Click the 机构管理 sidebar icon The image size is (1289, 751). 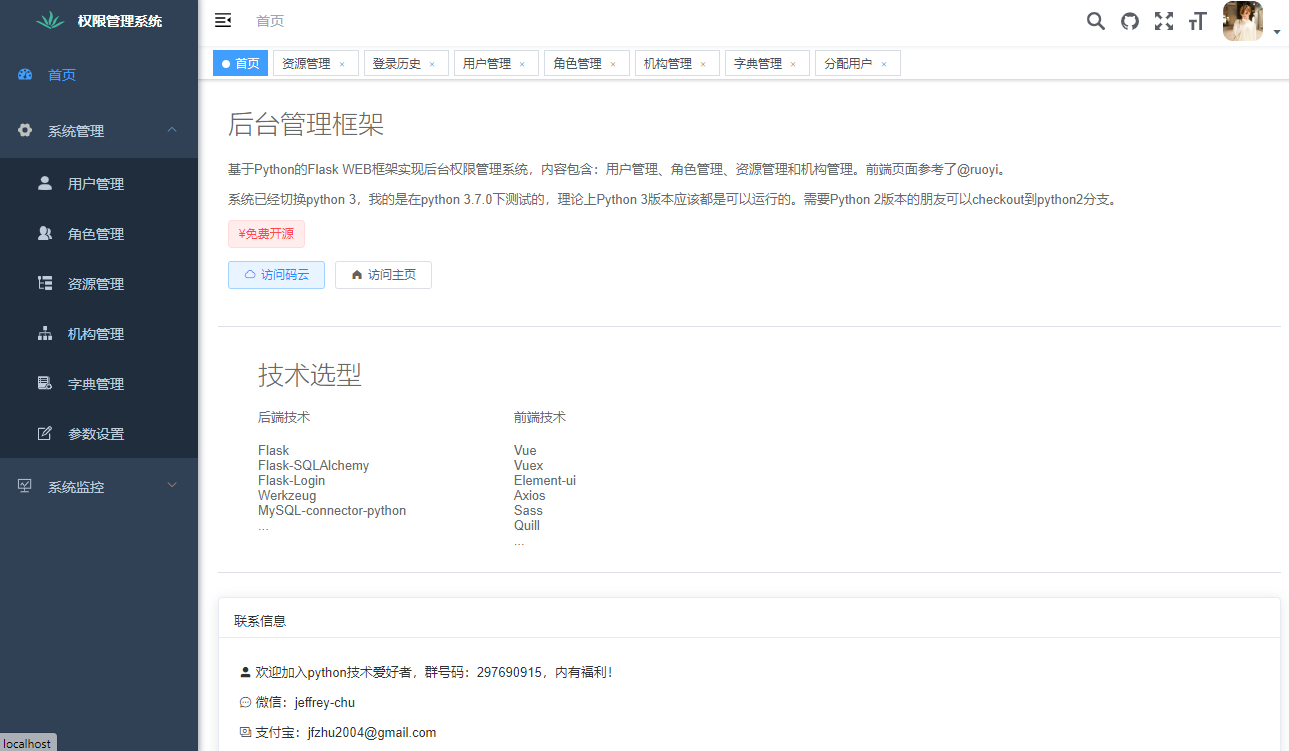(45, 333)
